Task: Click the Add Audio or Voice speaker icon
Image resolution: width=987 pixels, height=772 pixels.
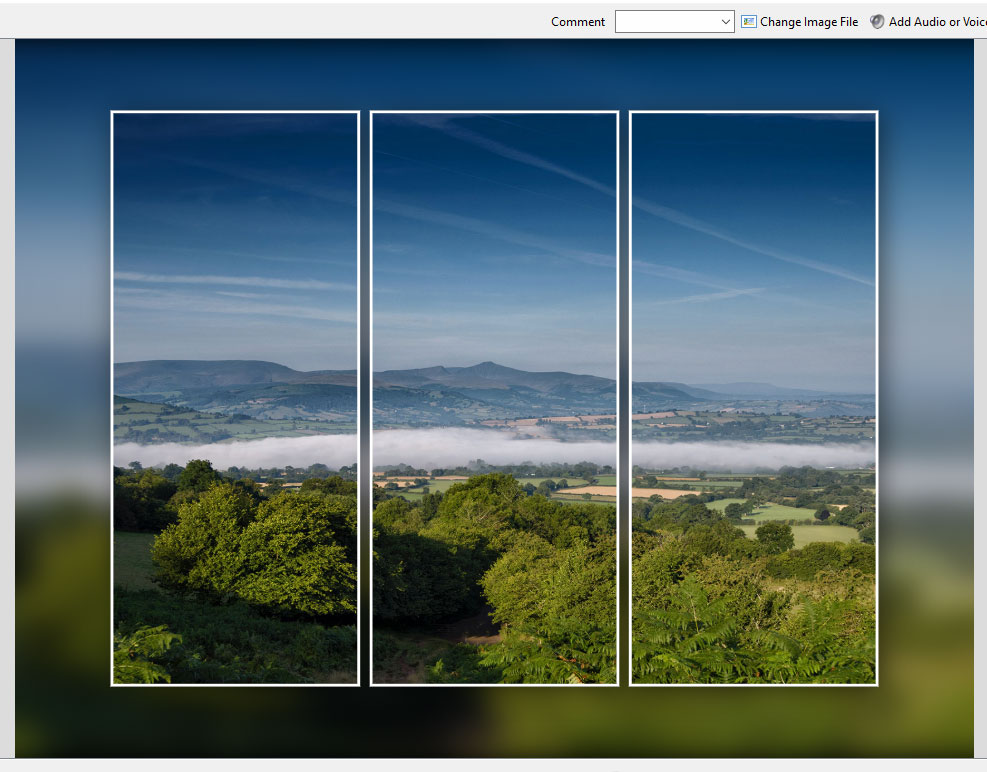Action: coord(877,21)
